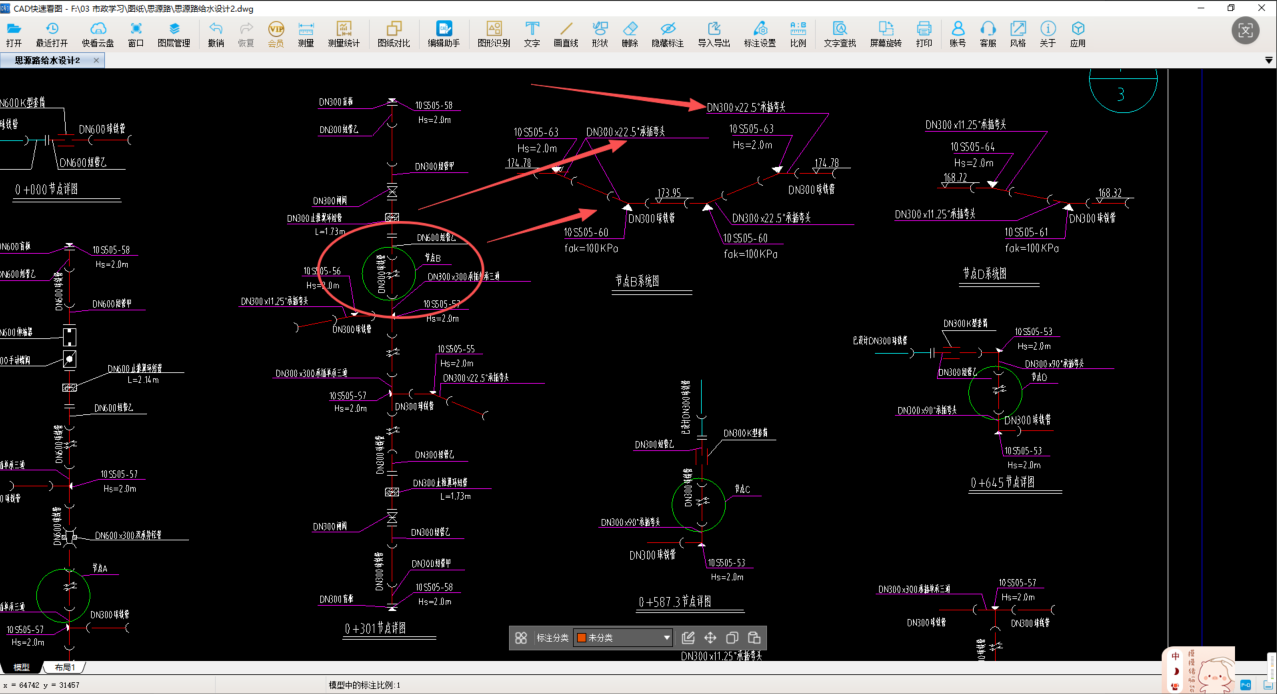
Task: Click the 窗口 window icon
Action: 136,35
